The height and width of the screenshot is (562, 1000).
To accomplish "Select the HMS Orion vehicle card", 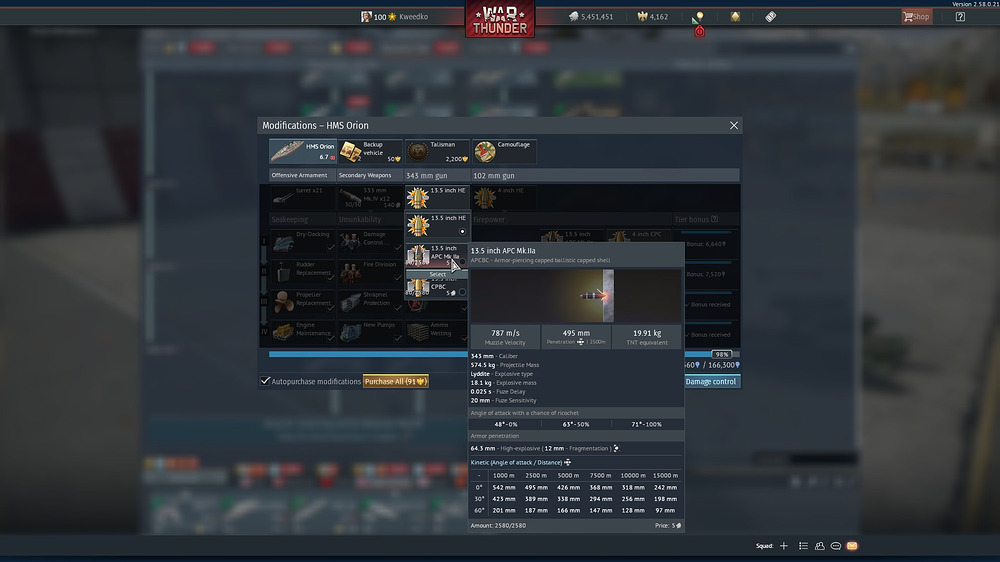I will pos(303,151).
